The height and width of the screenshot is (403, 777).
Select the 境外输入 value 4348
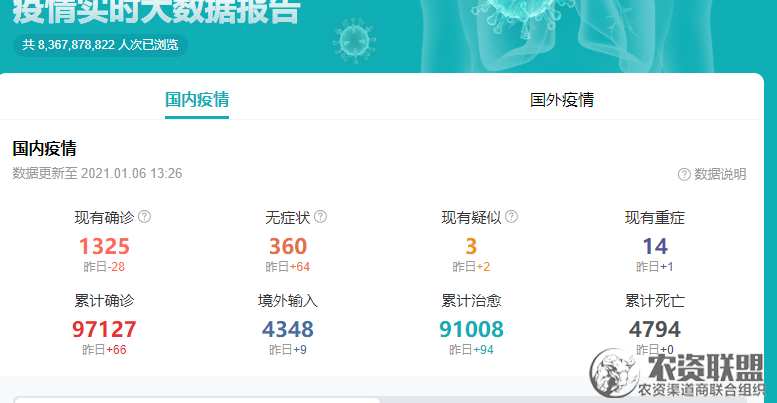pos(288,329)
